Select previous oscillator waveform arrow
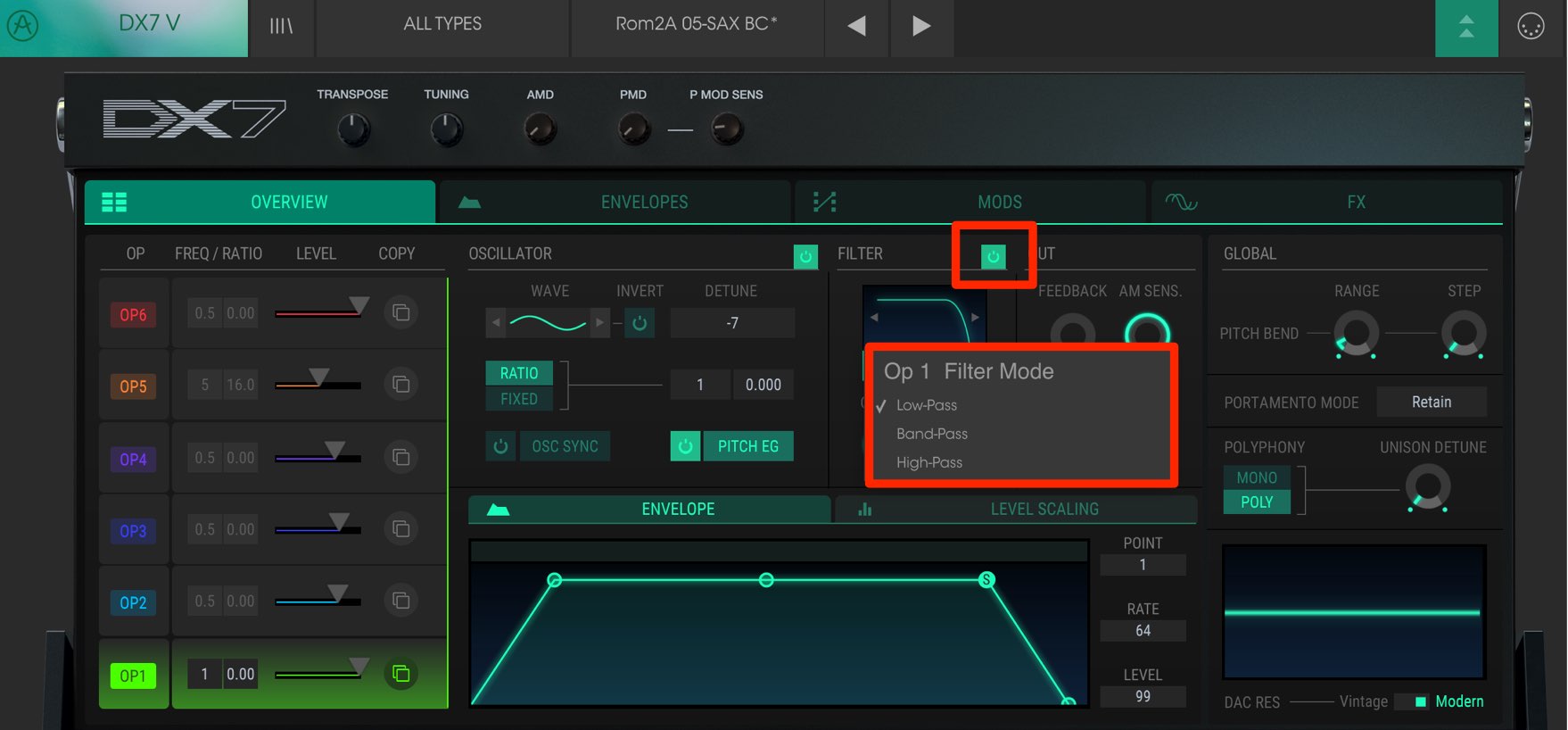The image size is (1568, 730). tap(497, 323)
